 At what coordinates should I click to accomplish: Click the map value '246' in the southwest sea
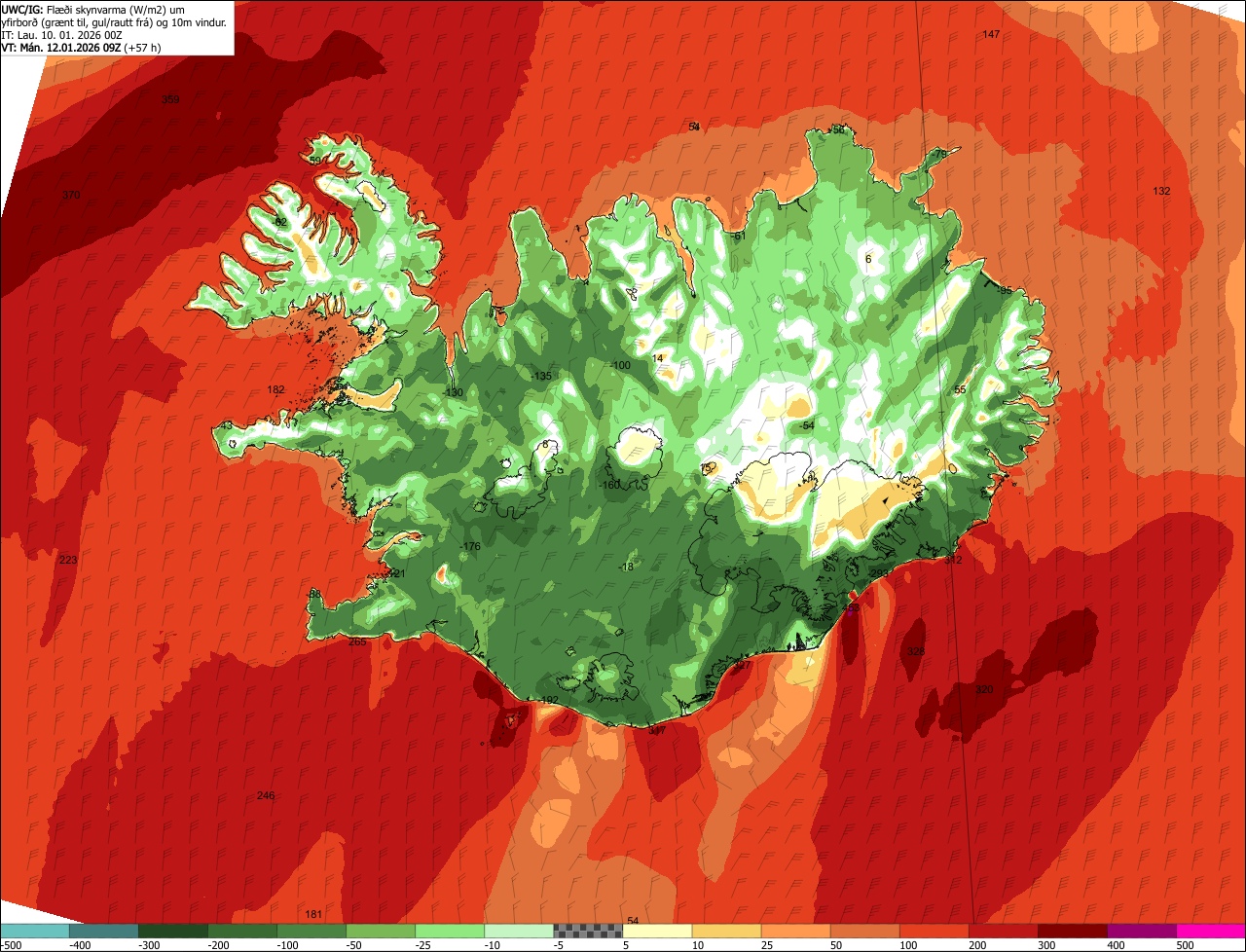click(266, 795)
